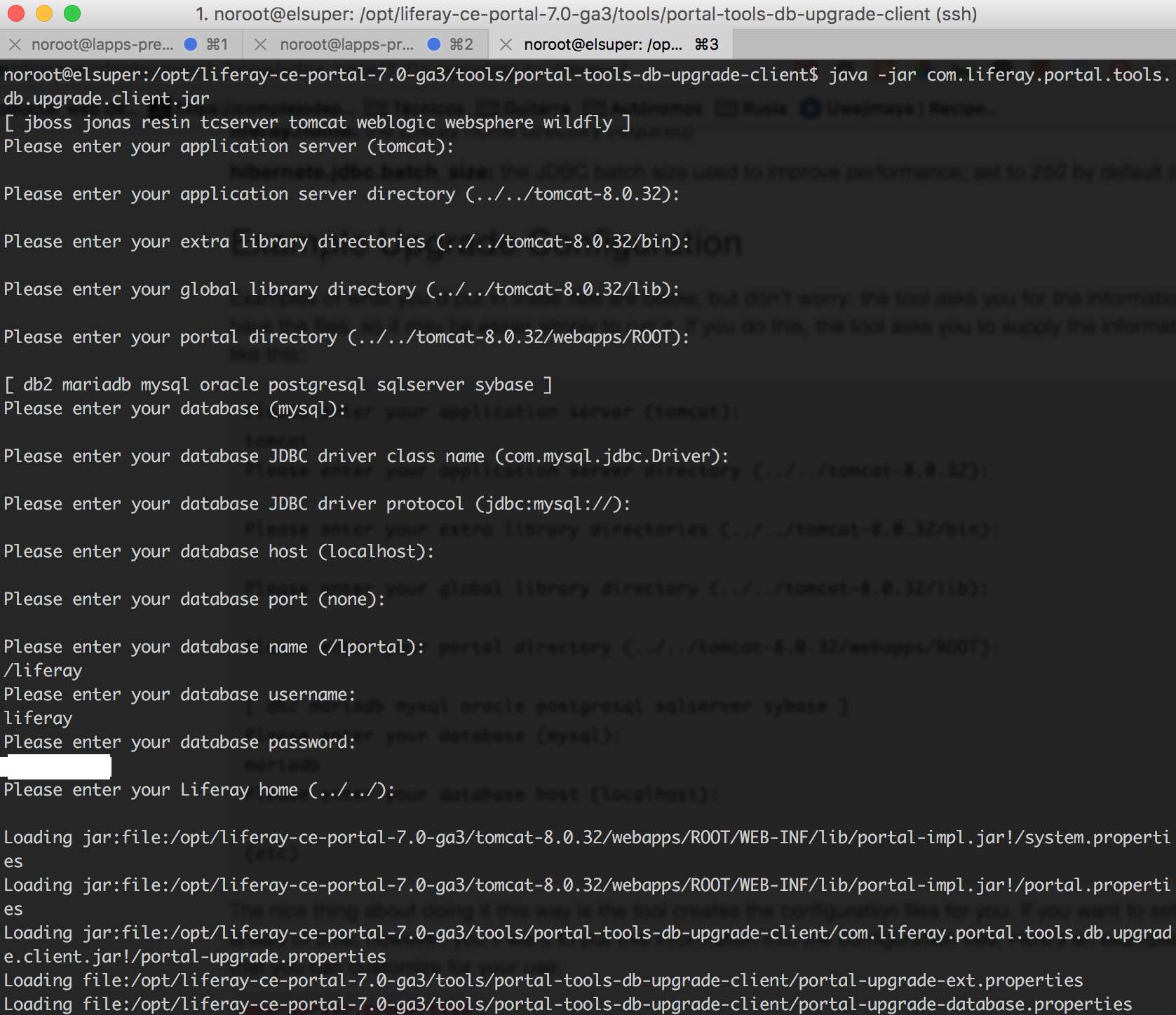Click the Loading portal.properties line

point(587,897)
